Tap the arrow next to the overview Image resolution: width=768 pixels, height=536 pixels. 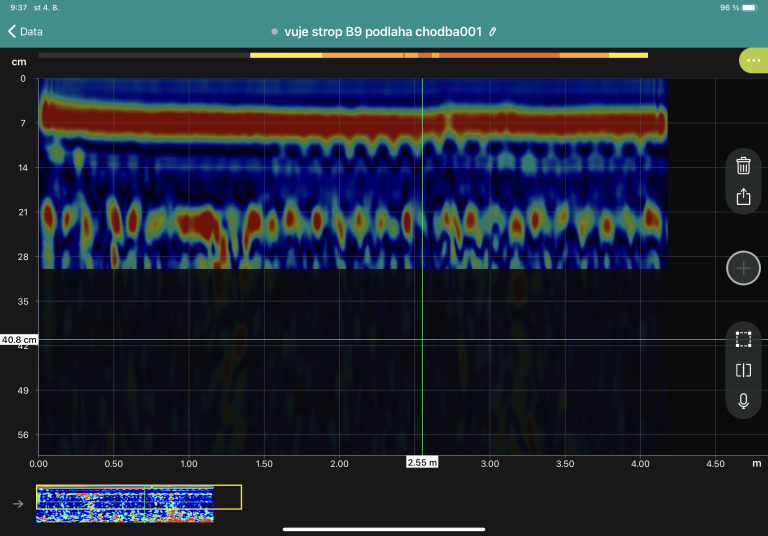(18, 504)
